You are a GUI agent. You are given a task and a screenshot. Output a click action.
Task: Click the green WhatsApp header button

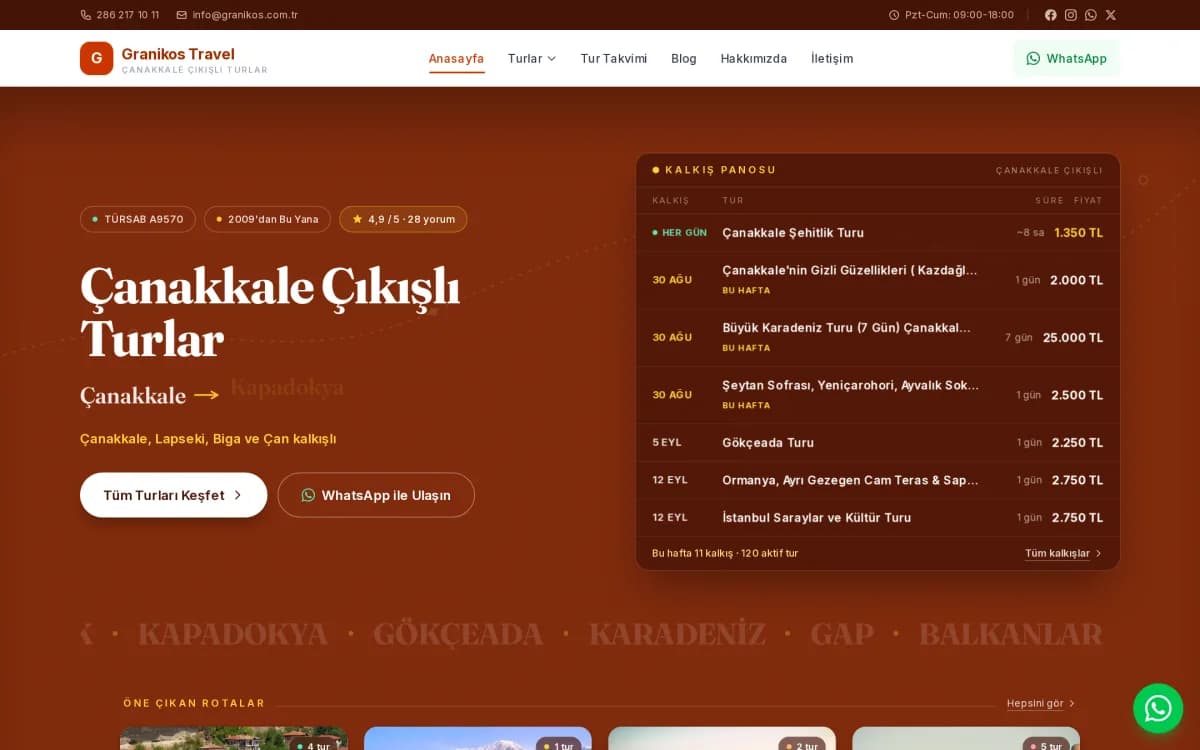pos(1066,58)
